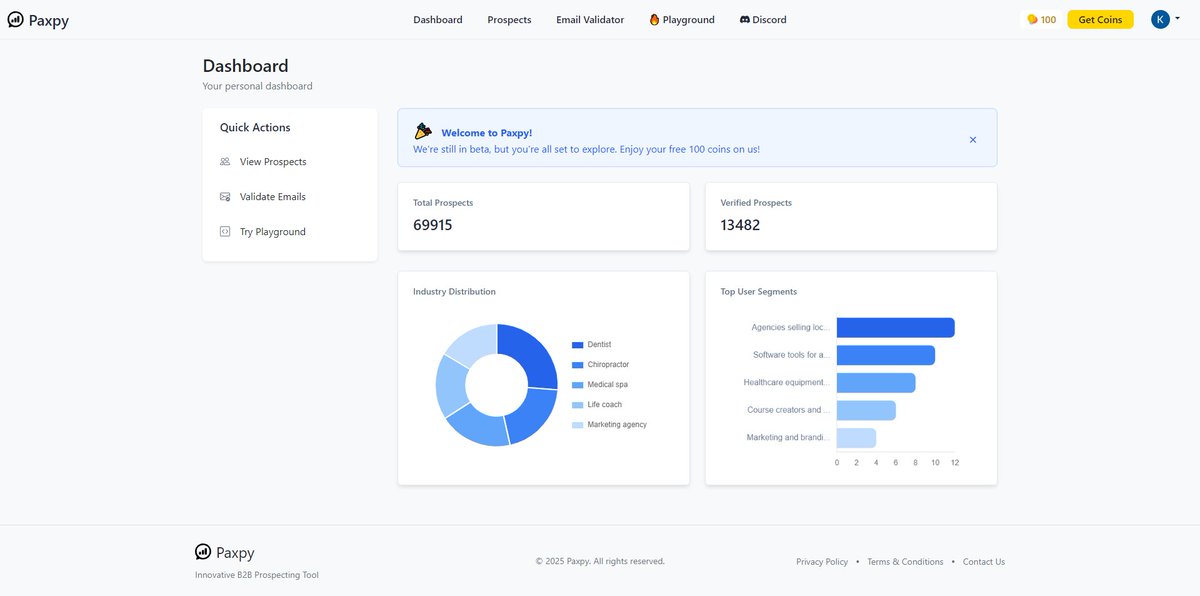Open the Dashboard nav item
This screenshot has width=1200, height=596.
pyautogui.click(x=438, y=20)
